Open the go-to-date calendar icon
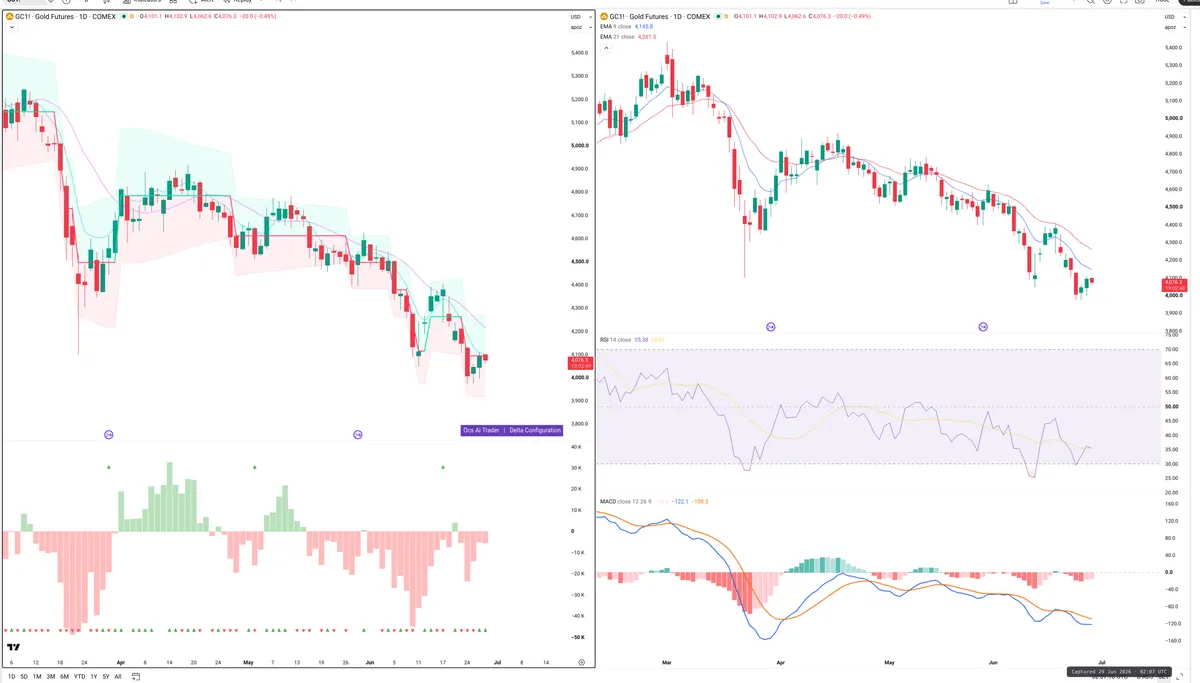Screen dimensions: 1200x683 click(x=136, y=677)
